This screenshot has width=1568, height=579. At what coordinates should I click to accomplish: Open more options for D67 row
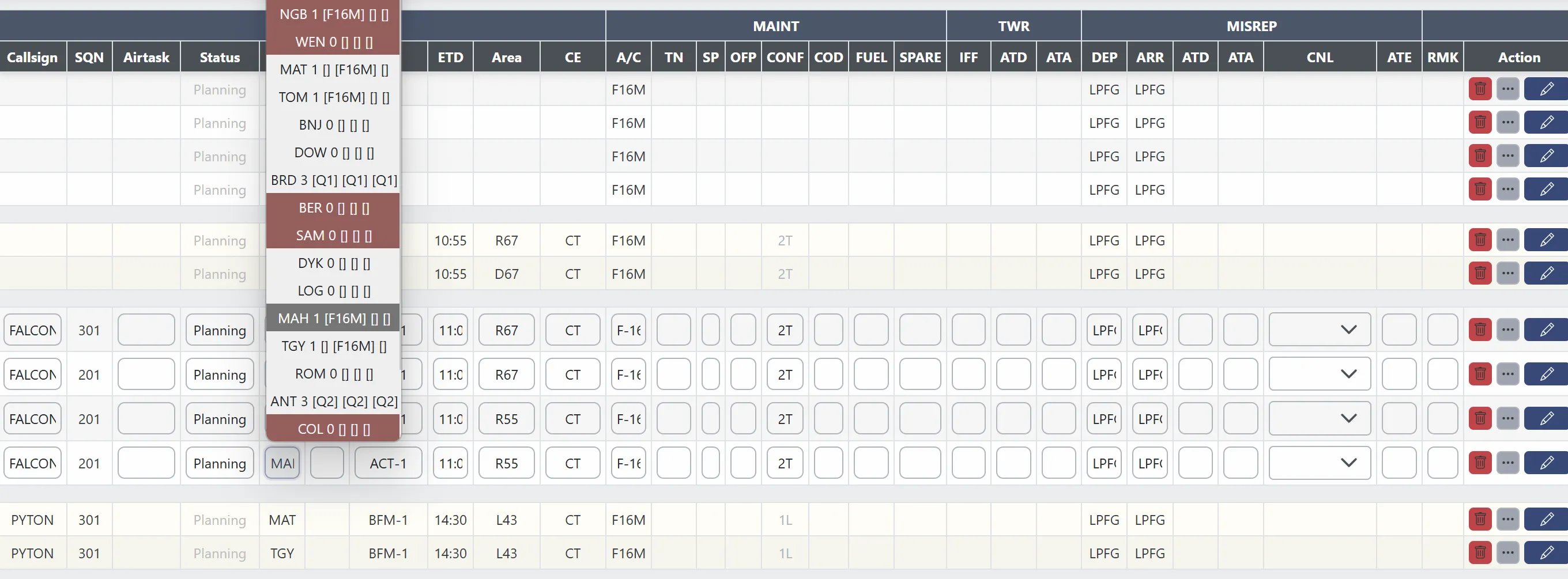pos(1507,274)
